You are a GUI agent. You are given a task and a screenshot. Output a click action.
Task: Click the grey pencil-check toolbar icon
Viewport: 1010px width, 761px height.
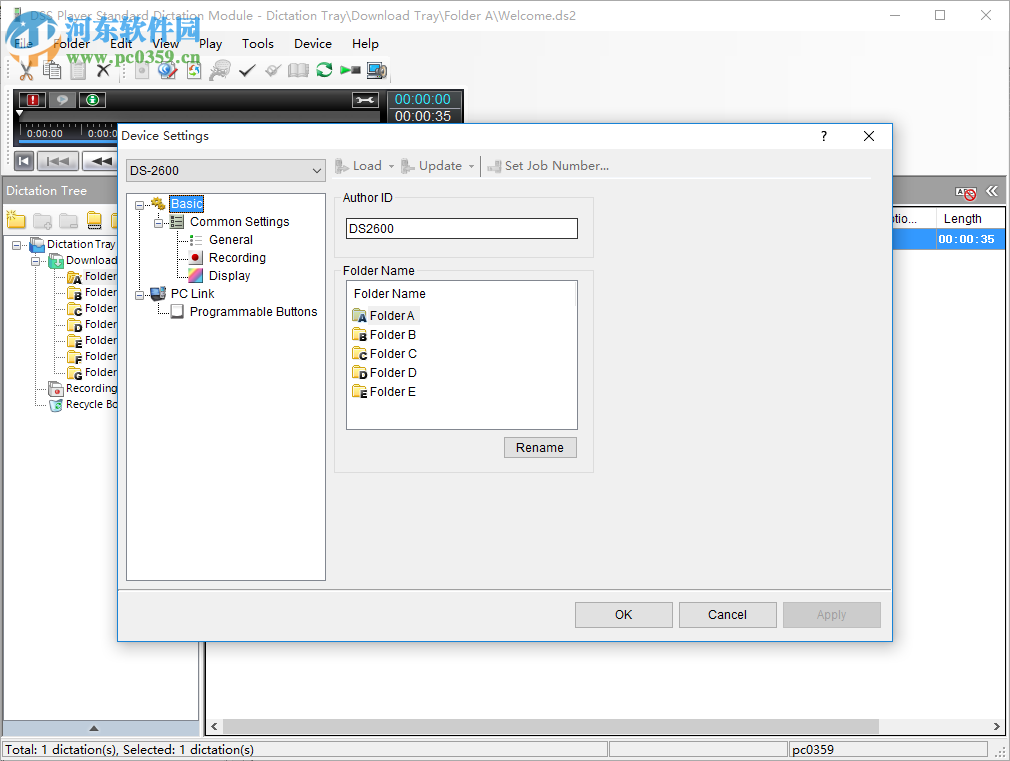(272, 70)
